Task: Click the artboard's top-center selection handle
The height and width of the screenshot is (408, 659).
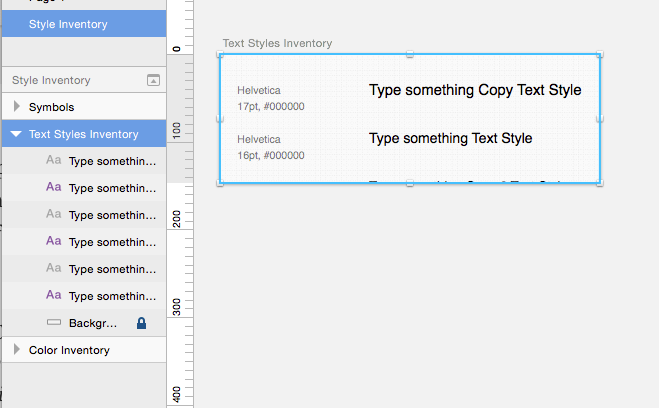Action: point(410,54)
